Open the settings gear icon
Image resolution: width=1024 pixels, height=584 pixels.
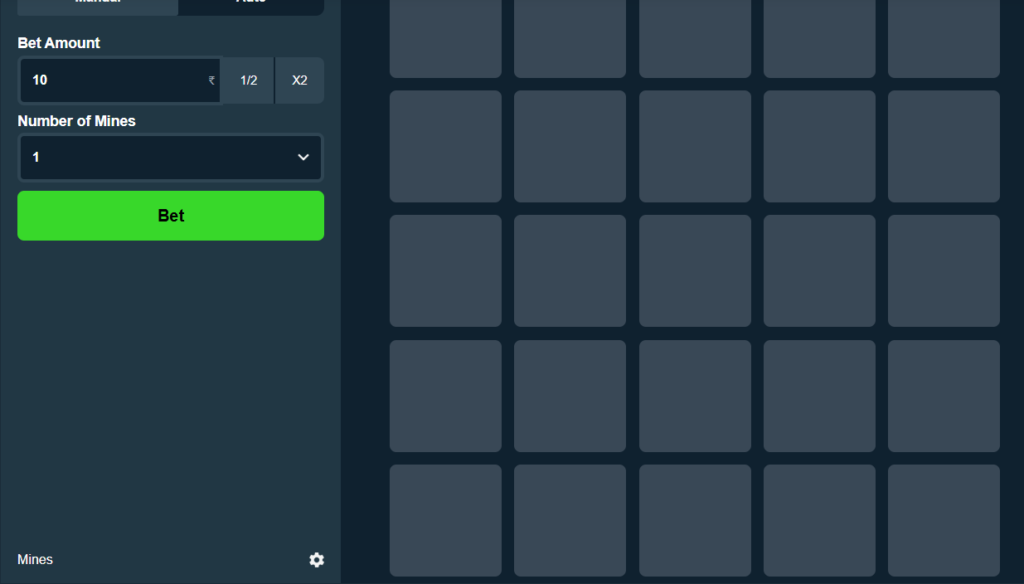tap(316, 560)
